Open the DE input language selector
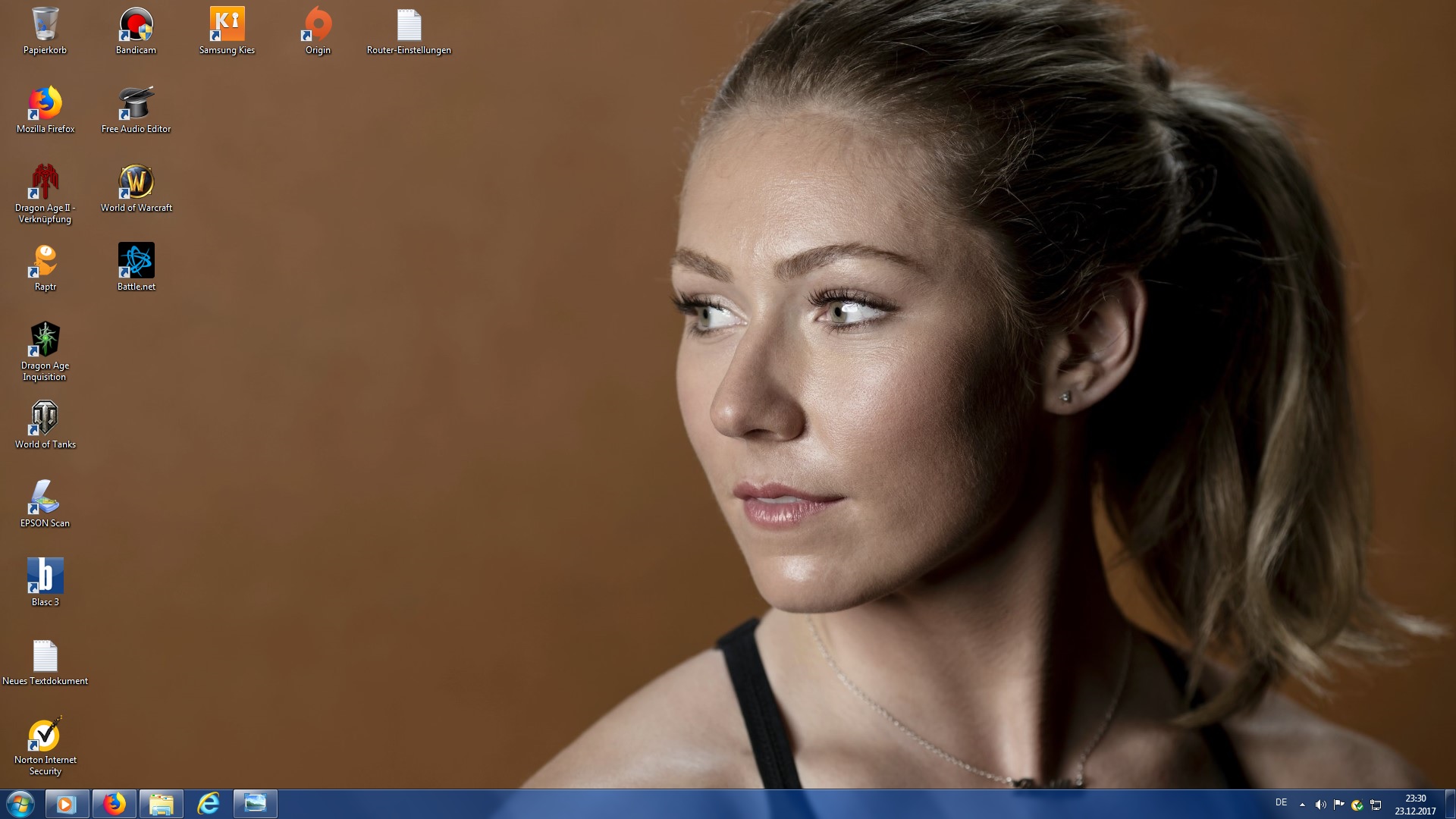This screenshot has width=1456, height=819. pyautogui.click(x=1281, y=802)
